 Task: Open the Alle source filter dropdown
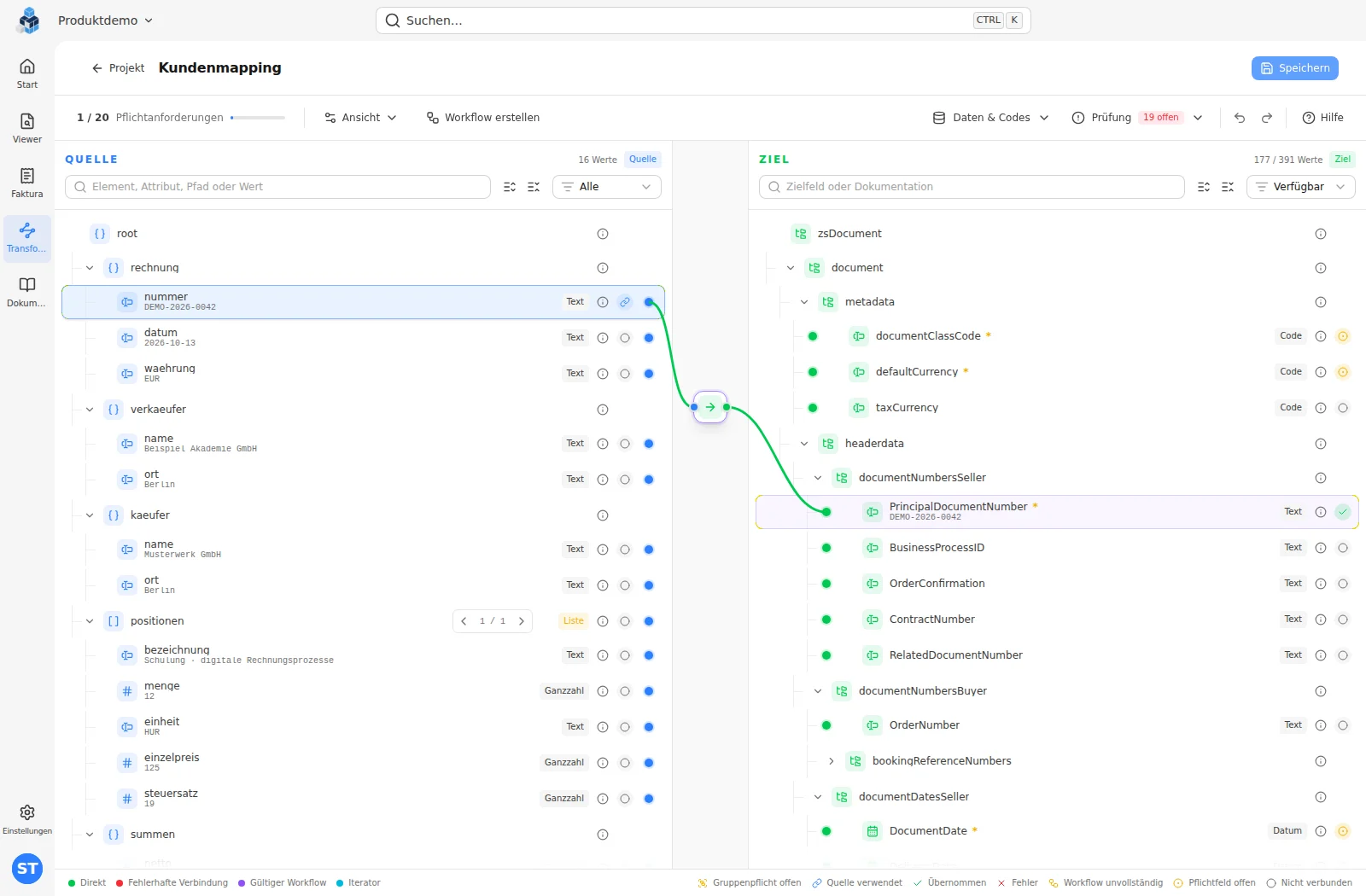pyautogui.click(x=607, y=187)
